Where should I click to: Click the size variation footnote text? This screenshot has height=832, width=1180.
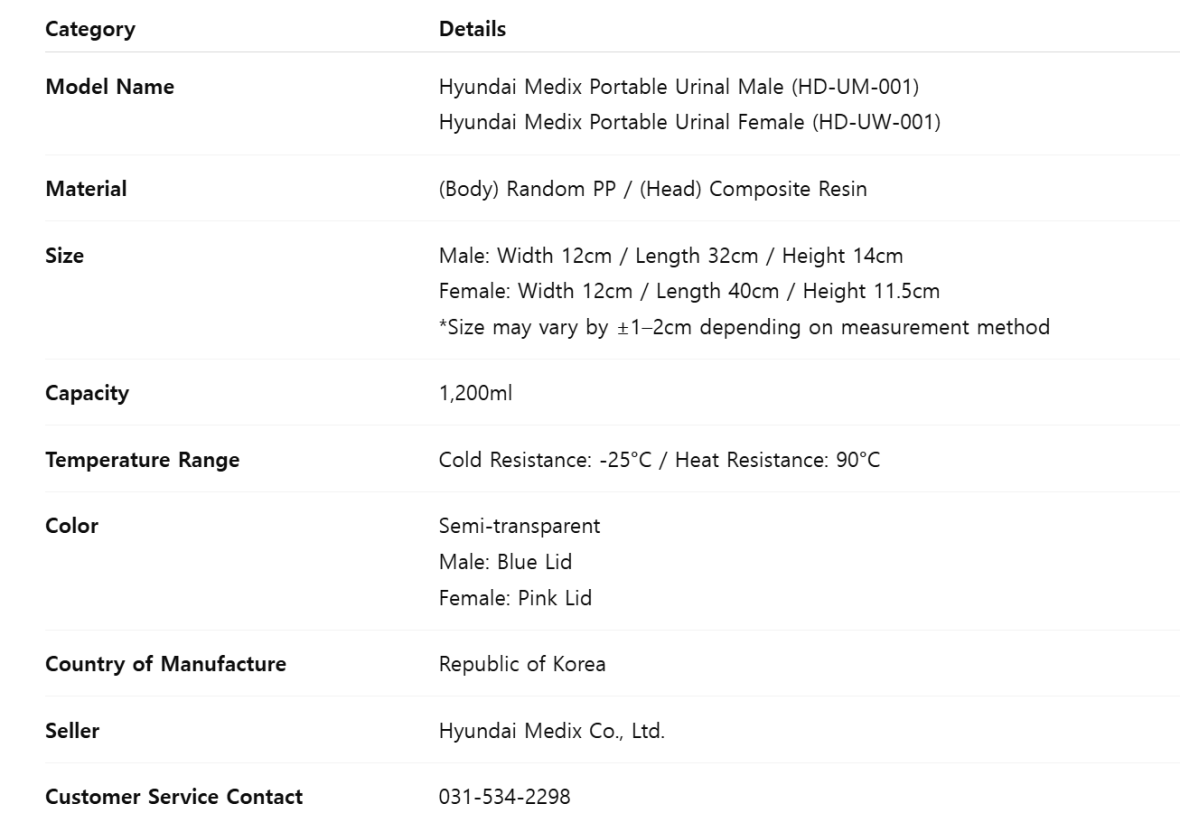click(744, 327)
